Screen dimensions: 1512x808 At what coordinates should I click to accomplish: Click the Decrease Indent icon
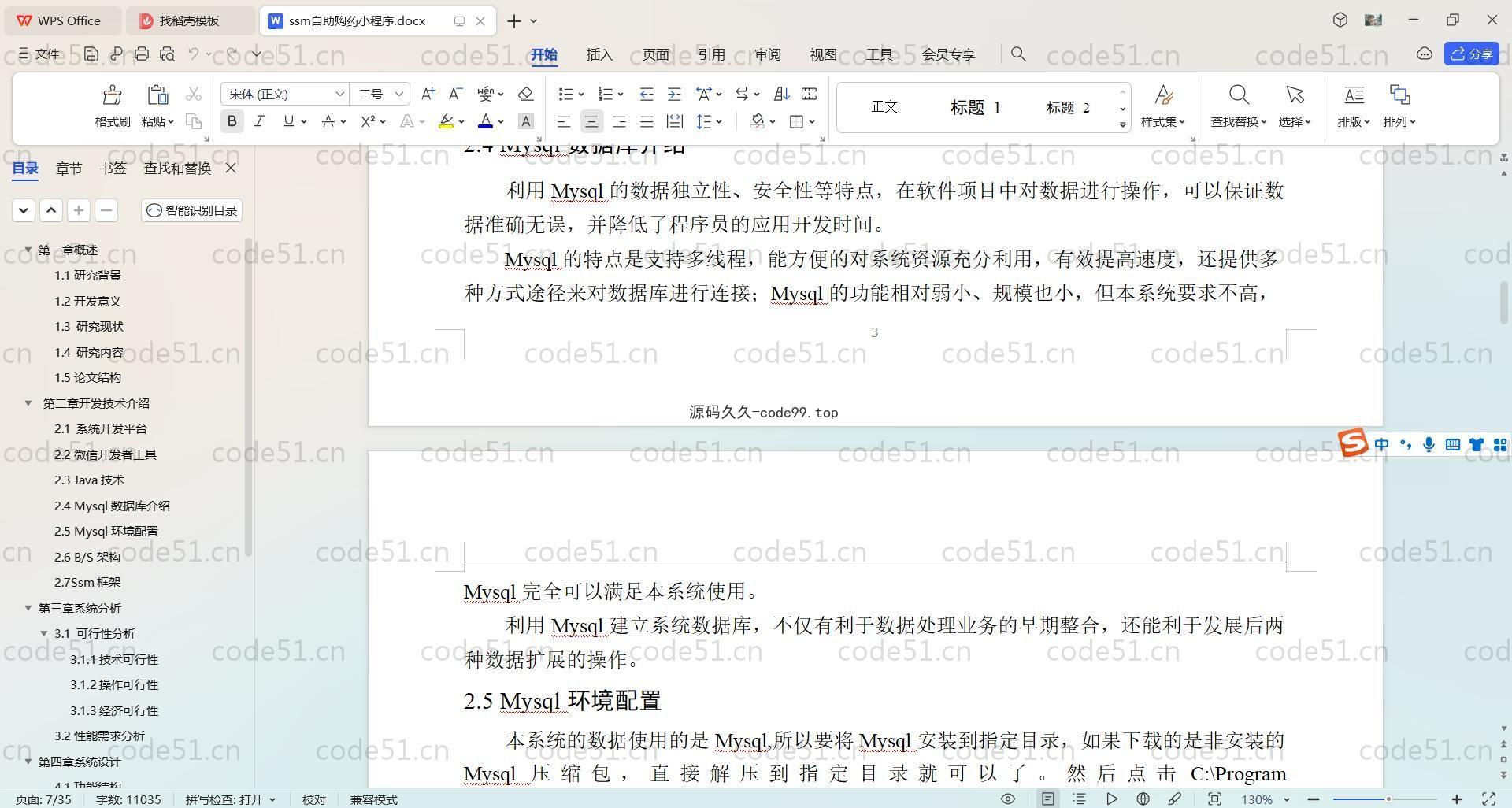647,94
